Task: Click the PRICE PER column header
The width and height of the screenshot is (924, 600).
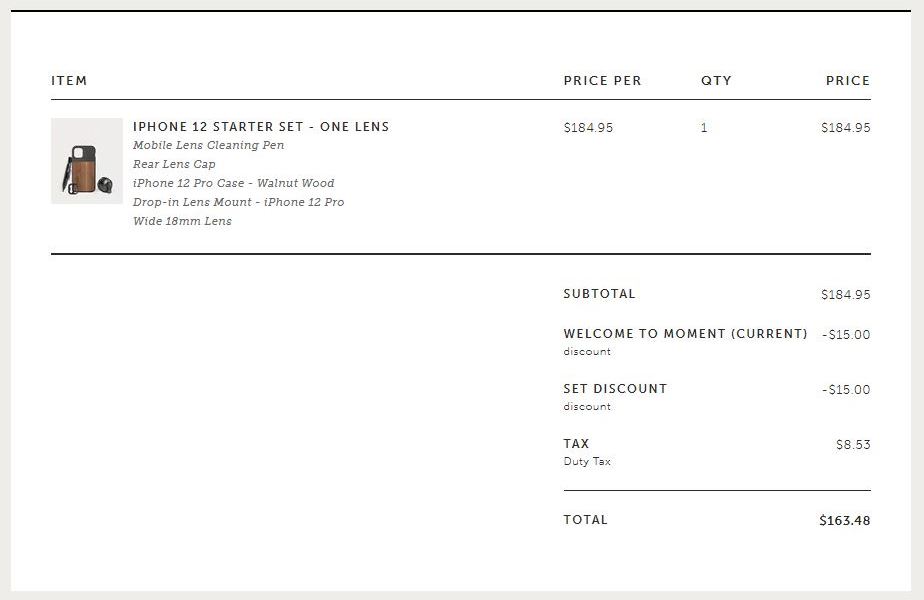Action: tap(602, 81)
